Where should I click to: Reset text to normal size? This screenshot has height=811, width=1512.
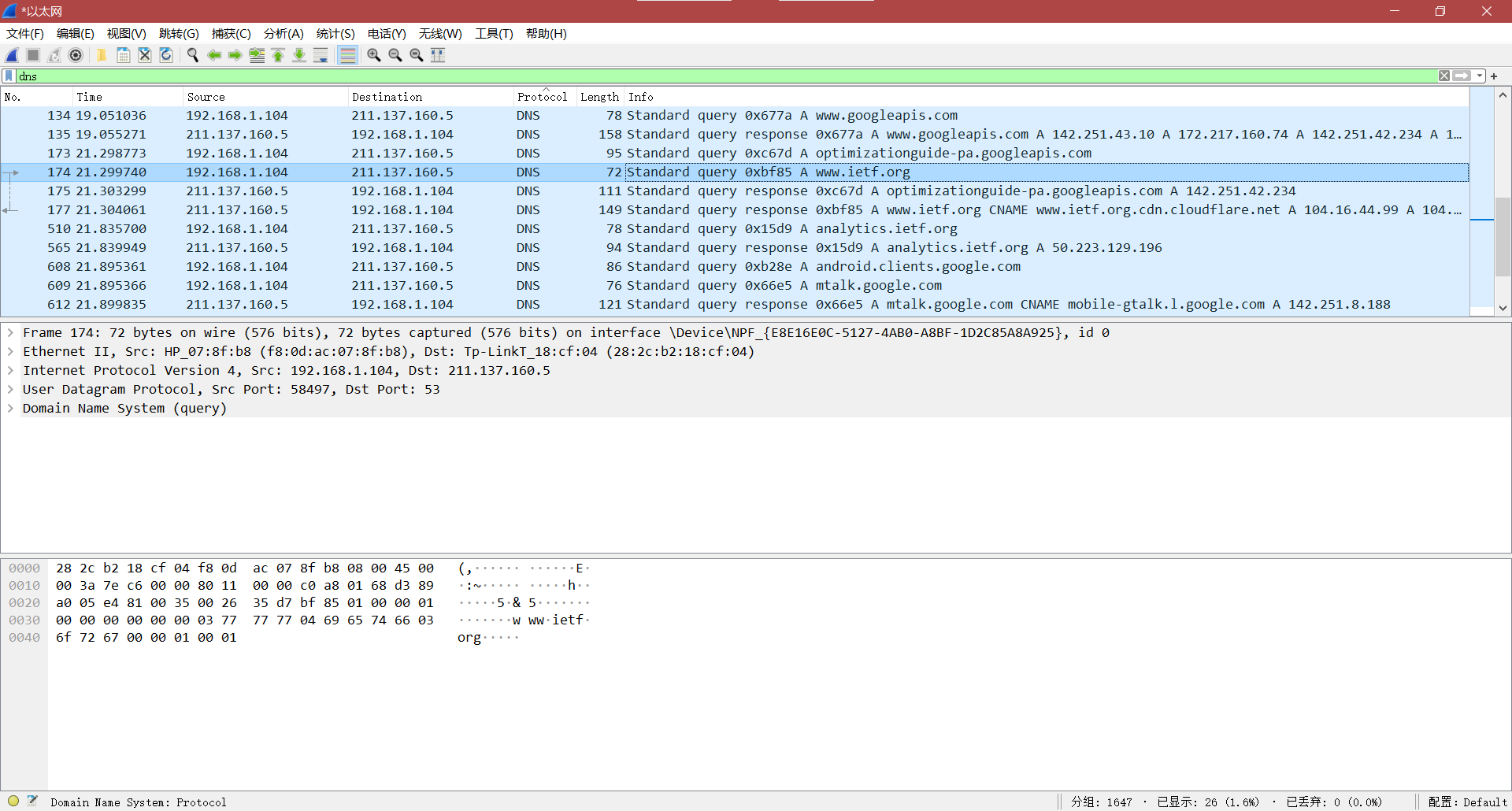tap(417, 55)
